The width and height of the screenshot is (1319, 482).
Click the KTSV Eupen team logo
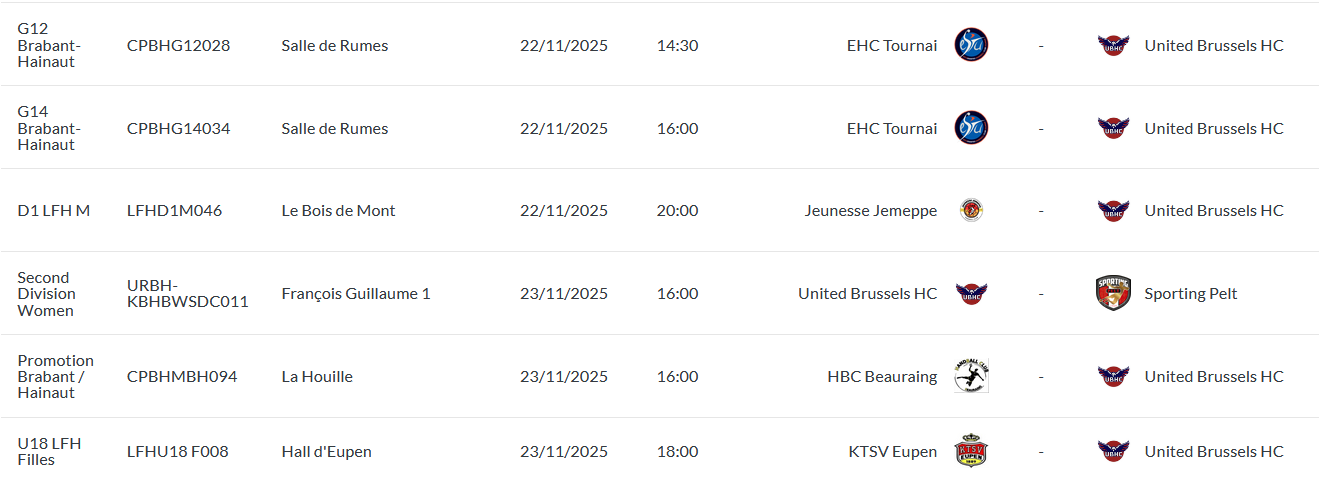pyautogui.click(x=971, y=451)
